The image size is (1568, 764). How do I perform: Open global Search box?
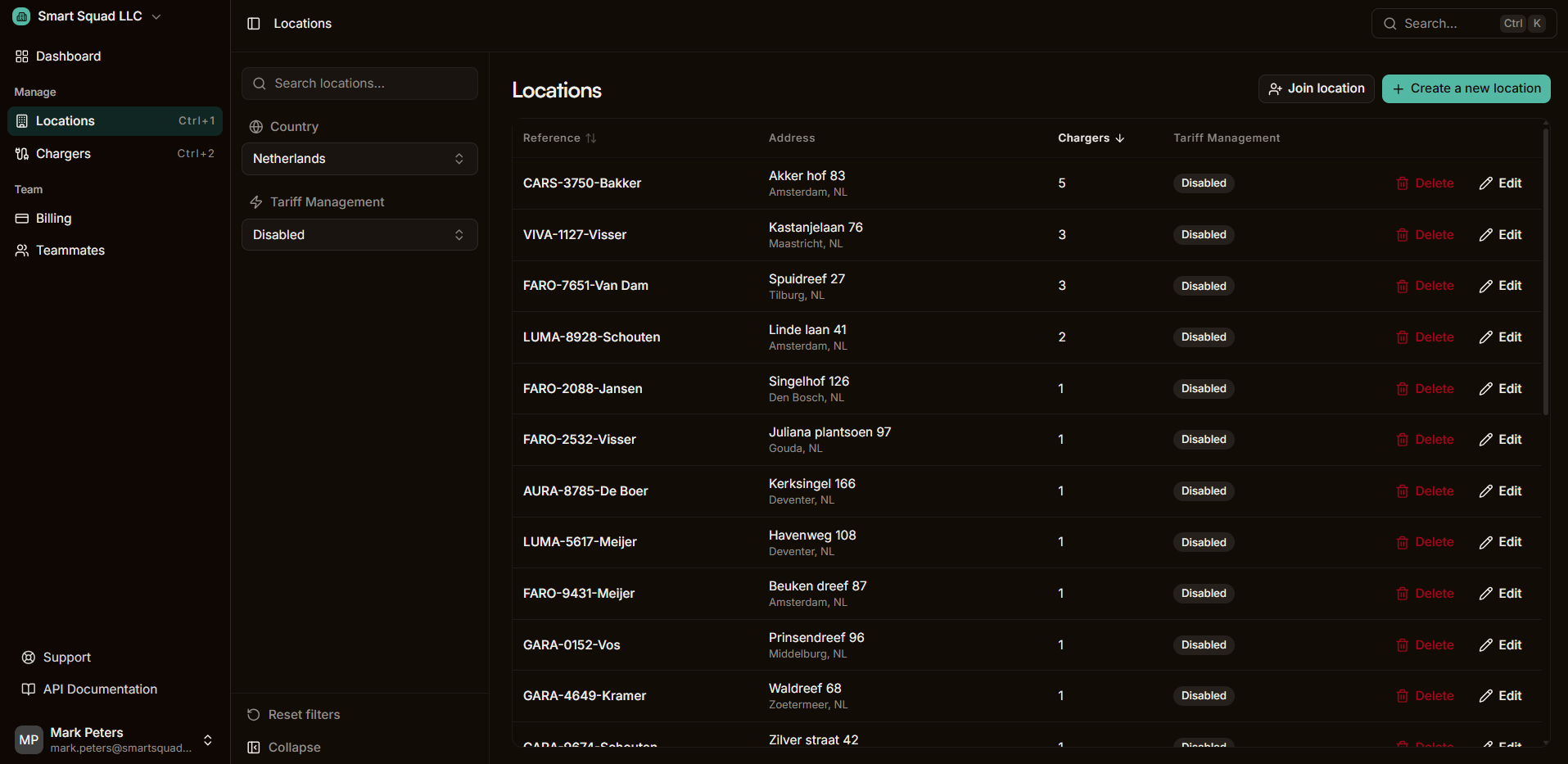point(1463,24)
